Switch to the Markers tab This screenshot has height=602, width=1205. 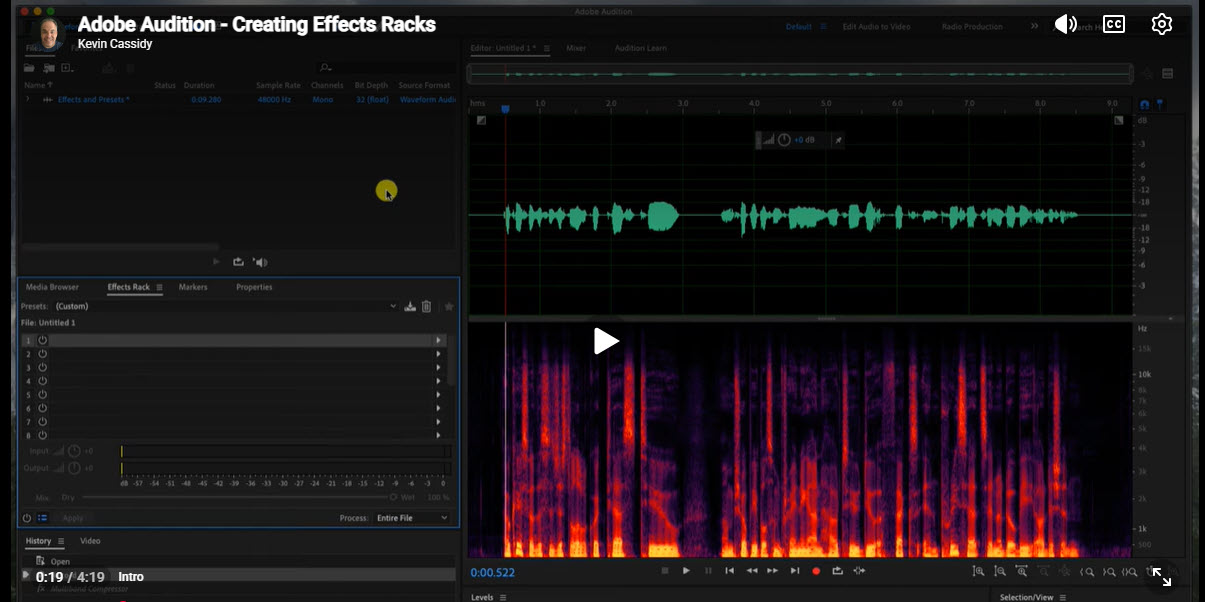(x=193, y=287)
